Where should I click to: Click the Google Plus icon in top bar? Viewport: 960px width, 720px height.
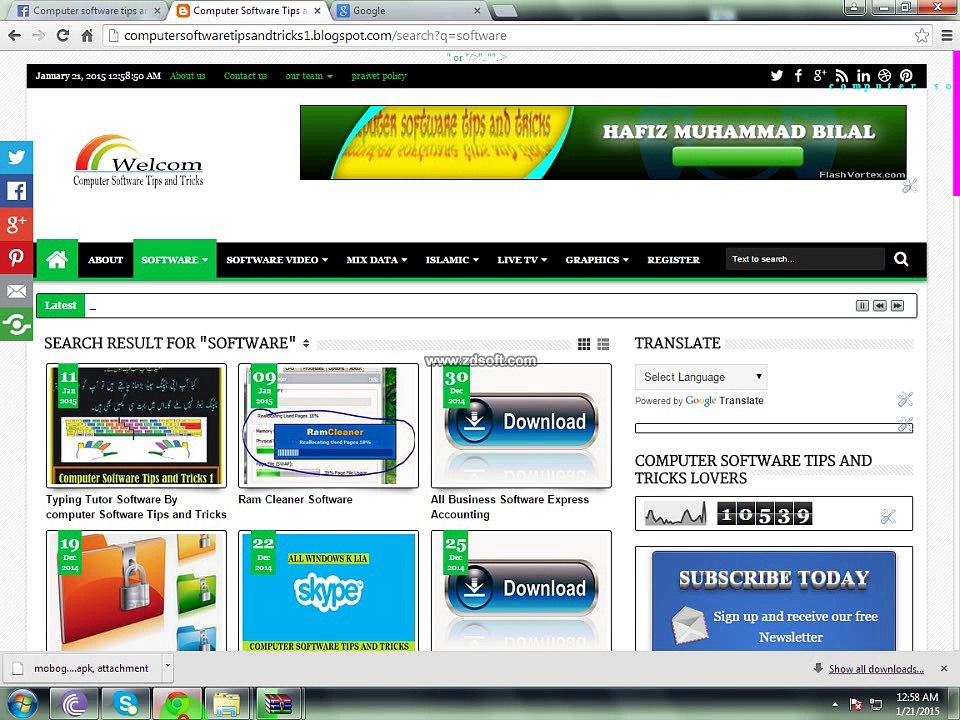tap(820, 76)
